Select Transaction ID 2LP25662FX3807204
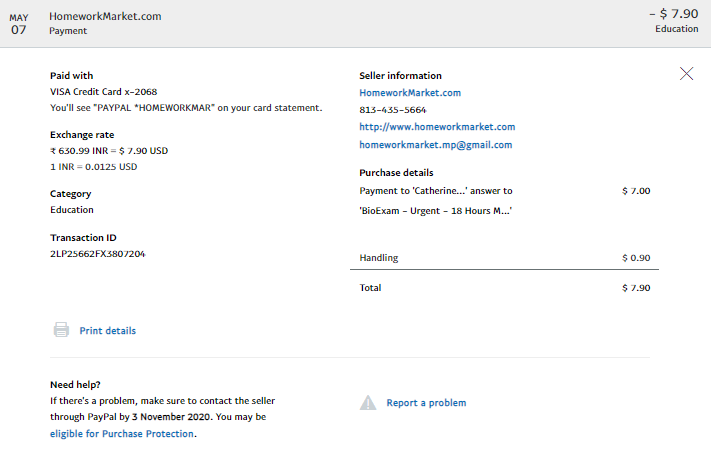This screenshot has height=462, width=711. (97, 253)
